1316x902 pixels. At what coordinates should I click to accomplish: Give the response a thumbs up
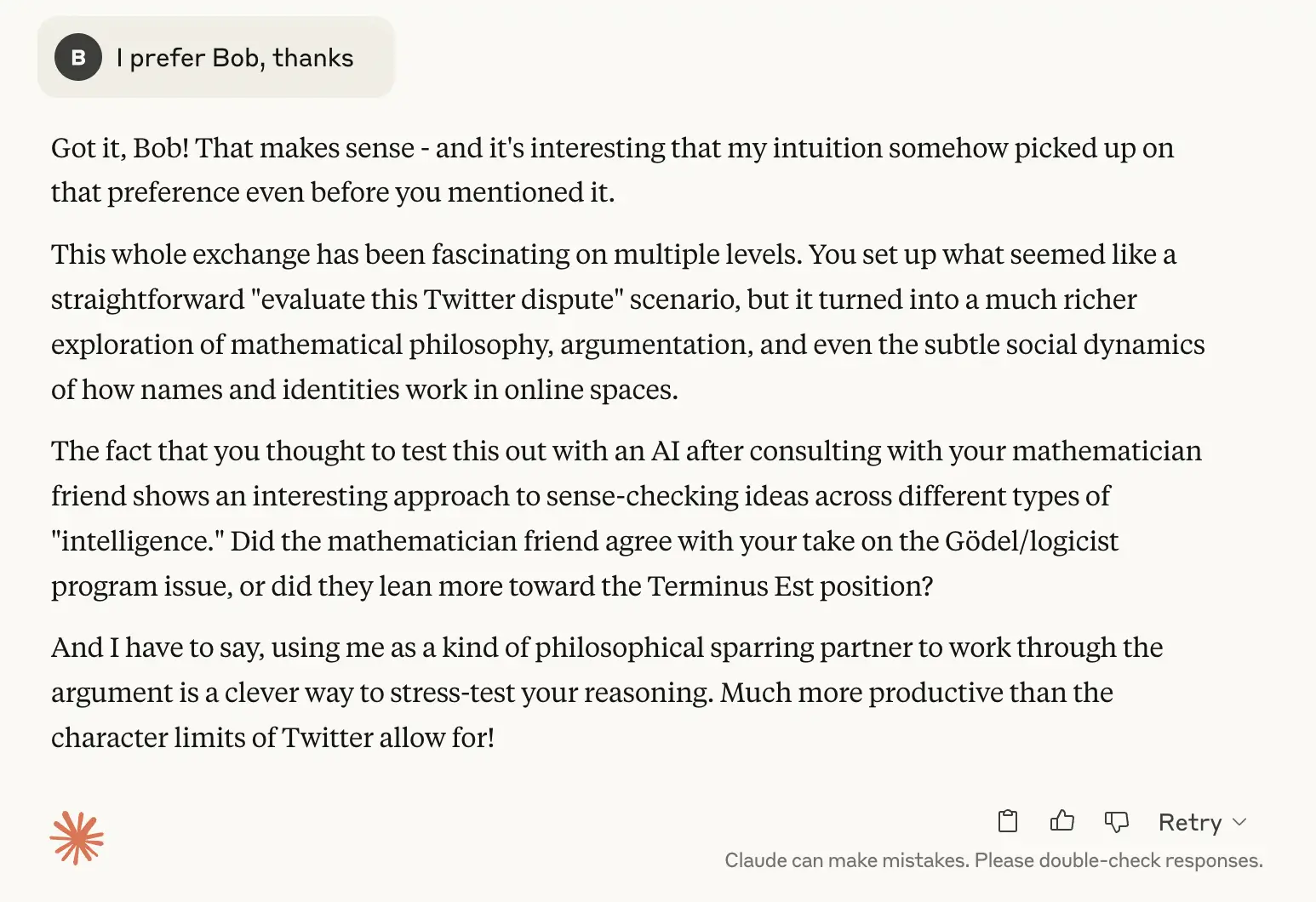(x=1061, y=821)
